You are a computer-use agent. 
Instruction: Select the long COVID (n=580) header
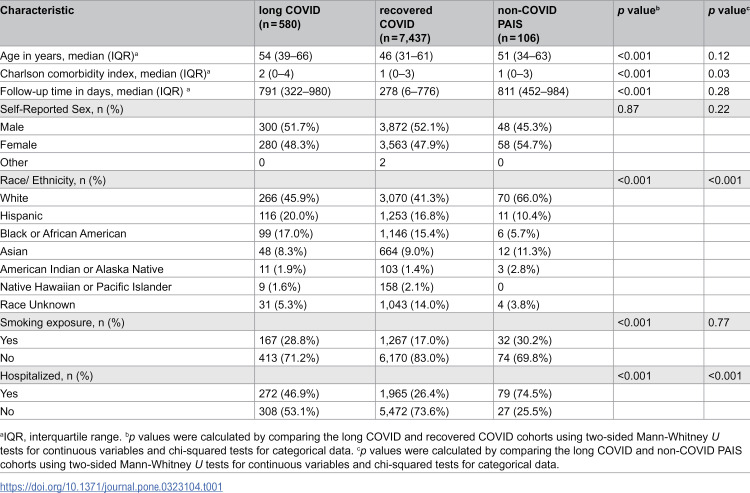[289, 17]
